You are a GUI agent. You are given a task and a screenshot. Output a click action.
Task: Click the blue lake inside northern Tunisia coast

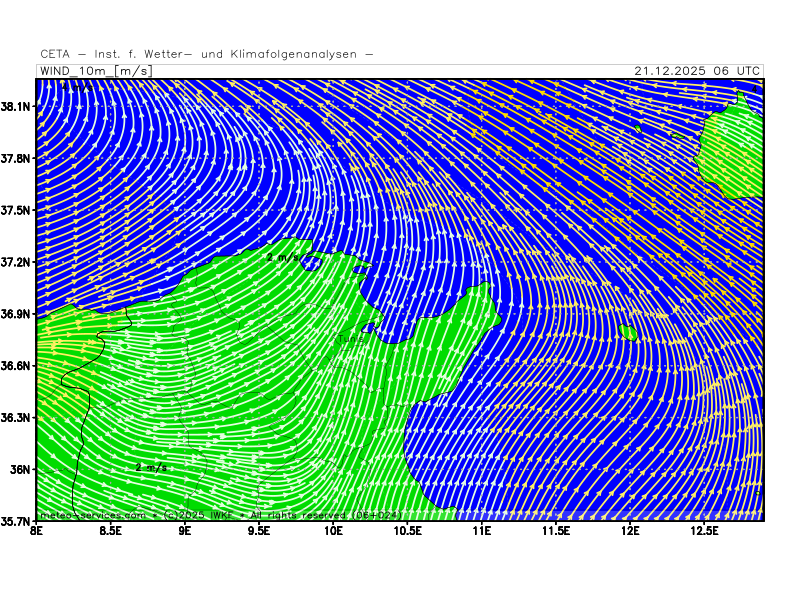[311, 264]
